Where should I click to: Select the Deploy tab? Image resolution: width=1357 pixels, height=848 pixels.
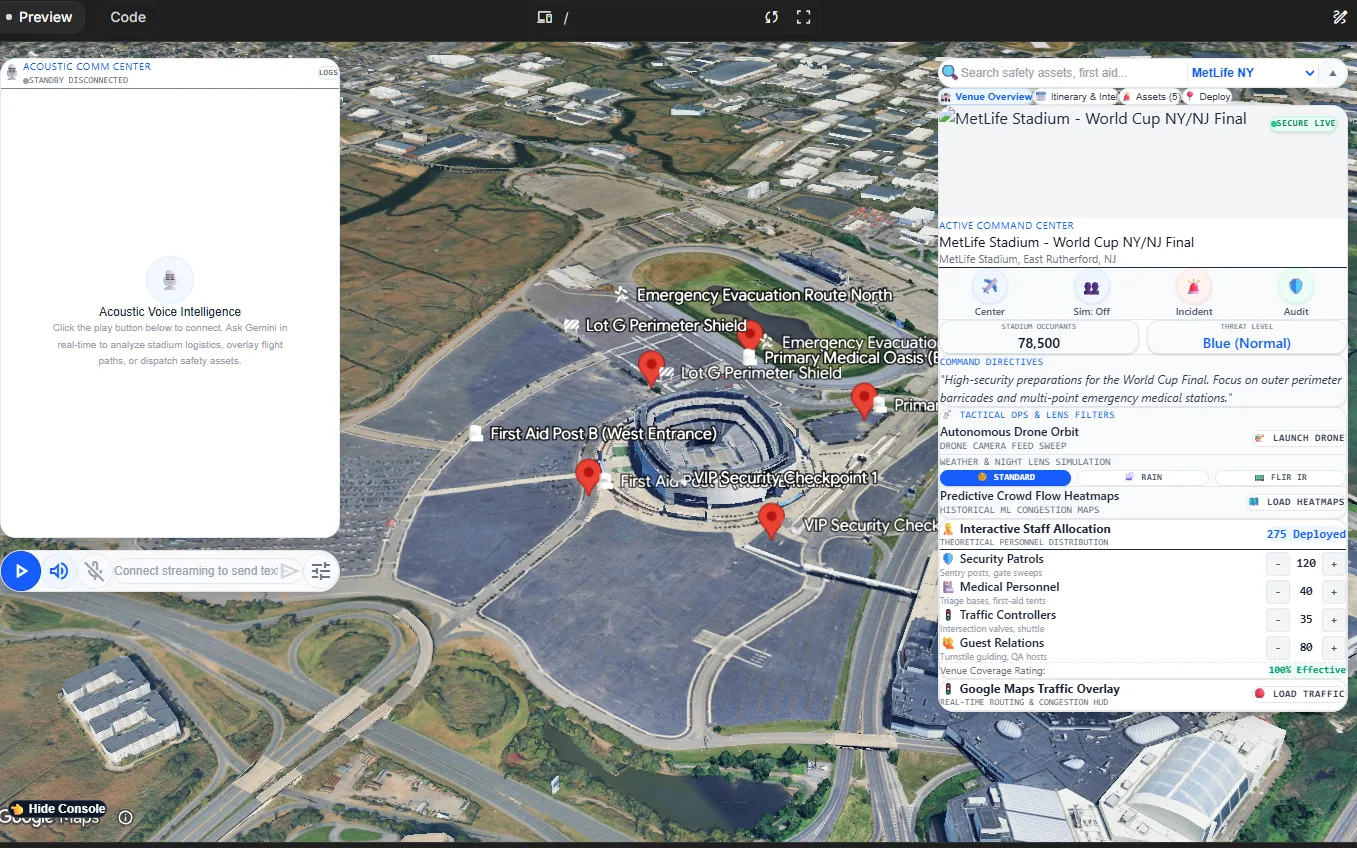click(1208, 97)
